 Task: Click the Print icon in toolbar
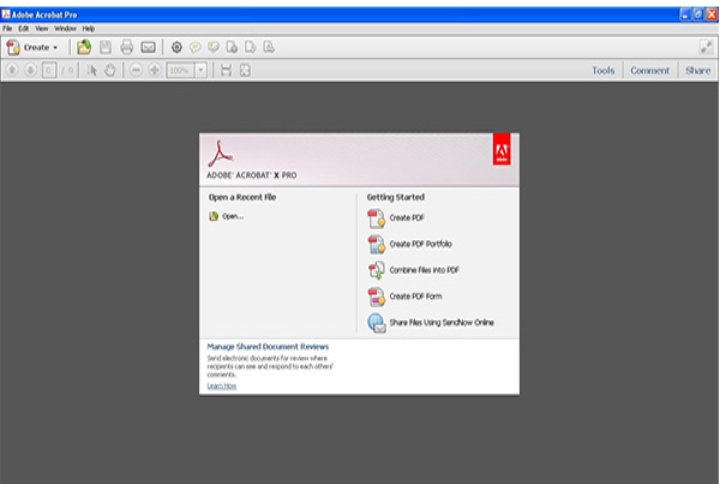(x=127, y=47)
